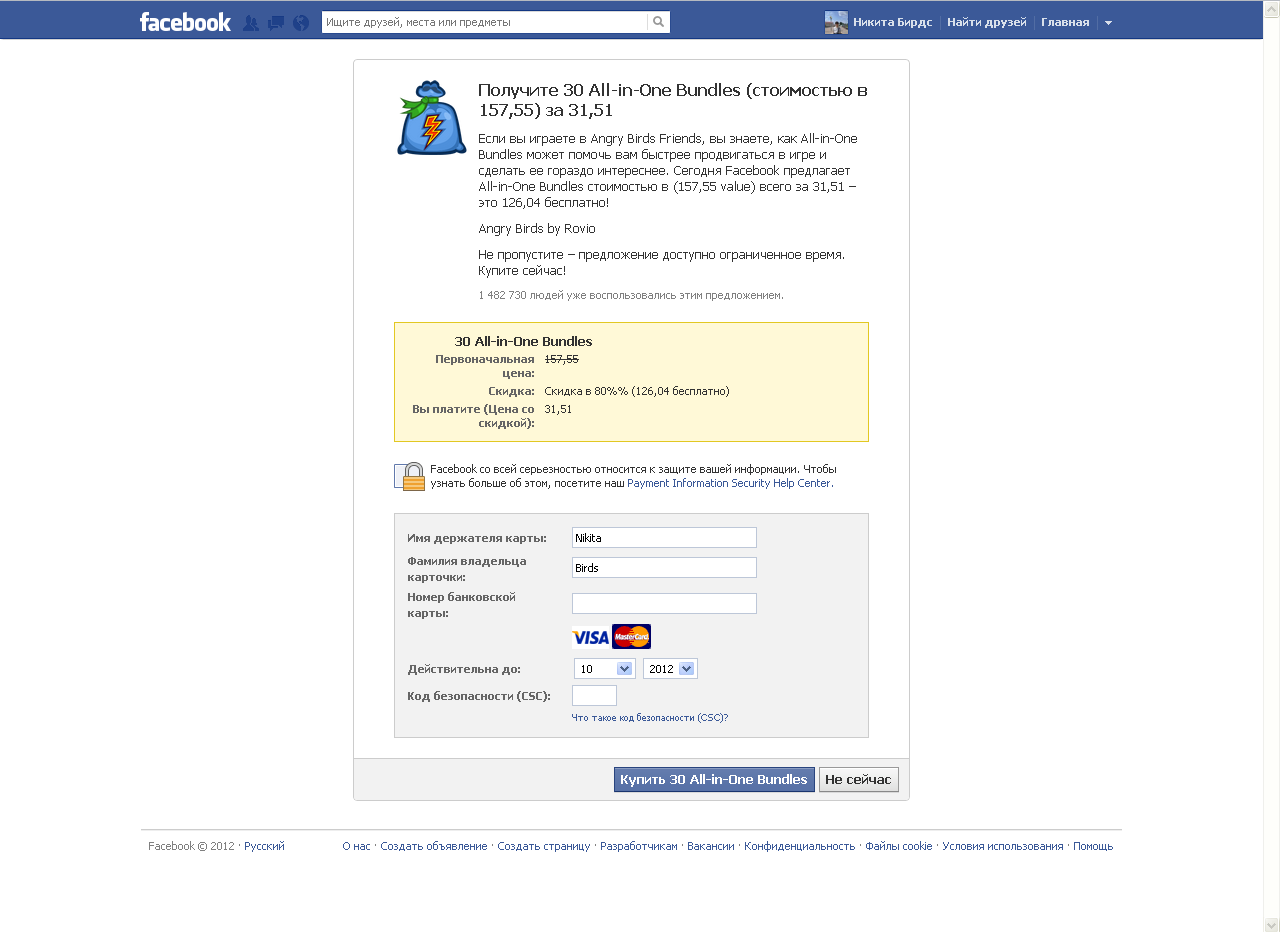The image size is (1280, 932).
Task: Click struck-through original price 157,55
Action: pos(561,358)
